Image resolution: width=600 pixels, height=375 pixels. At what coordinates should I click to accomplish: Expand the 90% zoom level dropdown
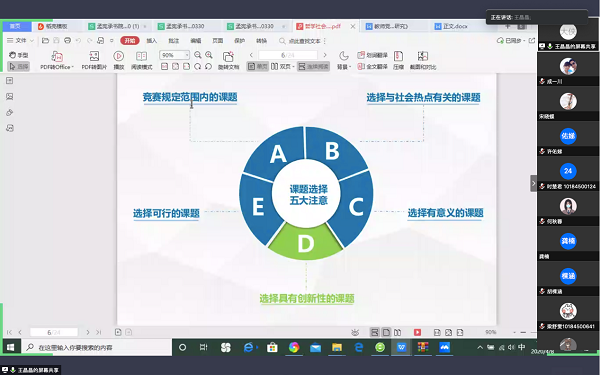(x=187, y=55)
